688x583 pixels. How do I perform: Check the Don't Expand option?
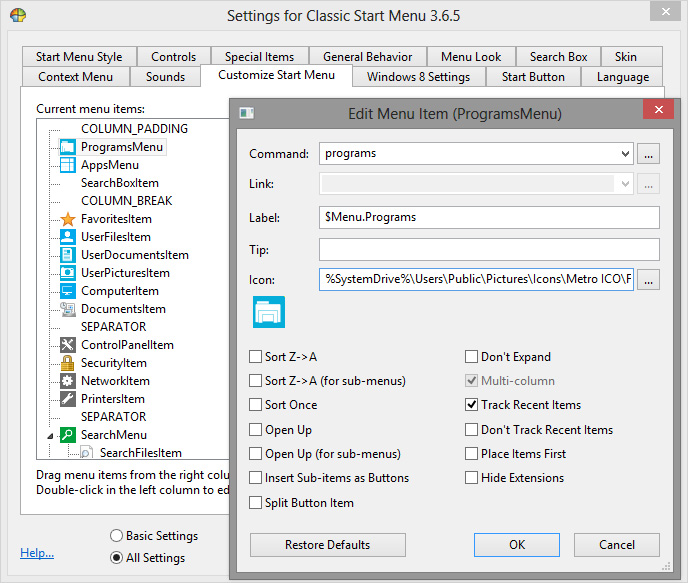pos(471,356)
